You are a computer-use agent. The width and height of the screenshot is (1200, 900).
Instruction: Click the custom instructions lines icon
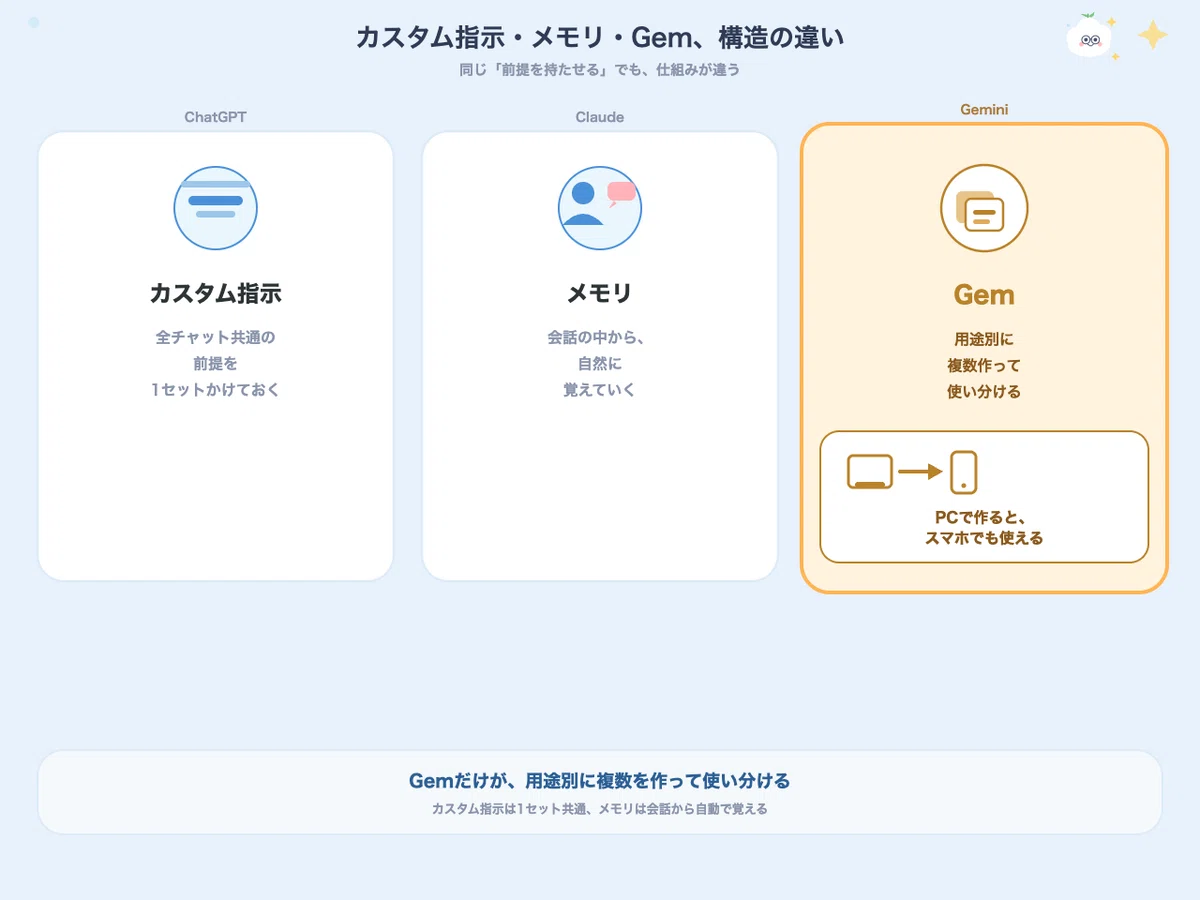point(215,208)
